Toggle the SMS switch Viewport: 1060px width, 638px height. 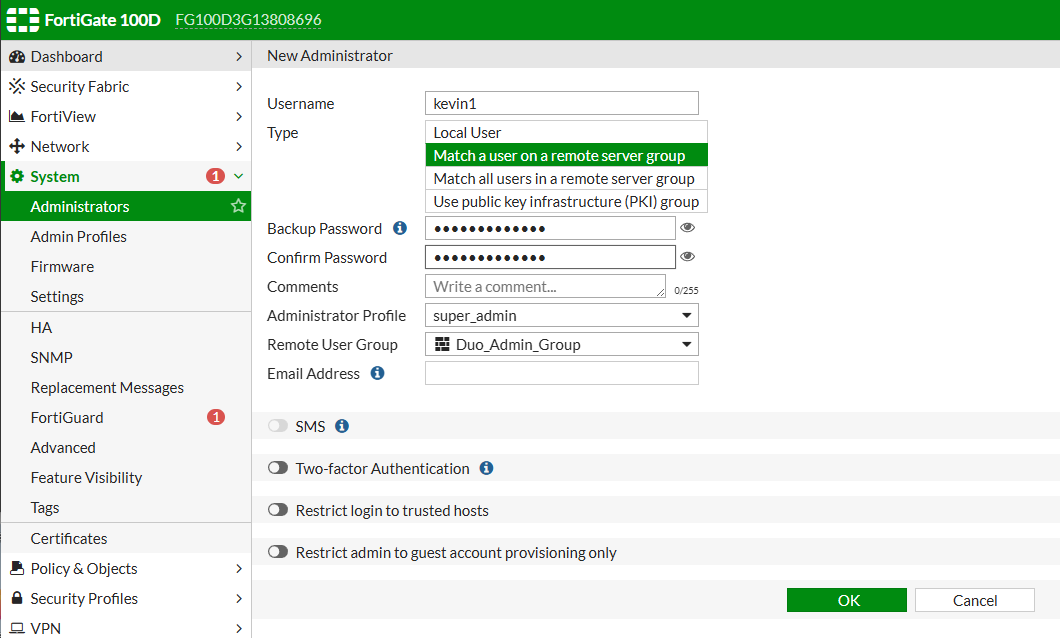coord(278,426)
